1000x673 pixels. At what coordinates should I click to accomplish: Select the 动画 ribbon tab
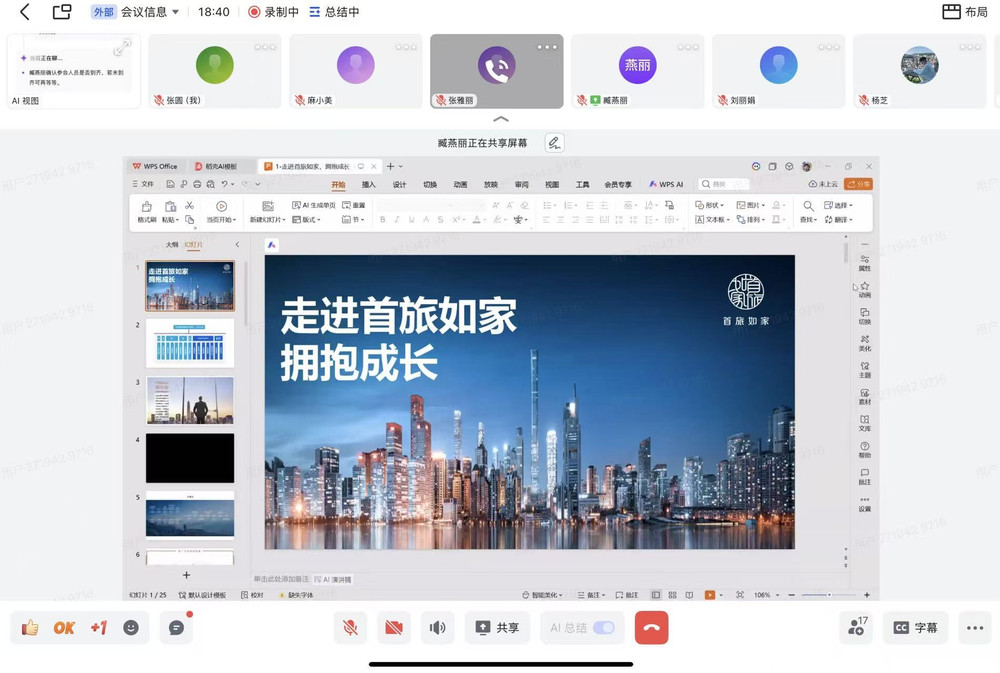[x=460, y=184]
